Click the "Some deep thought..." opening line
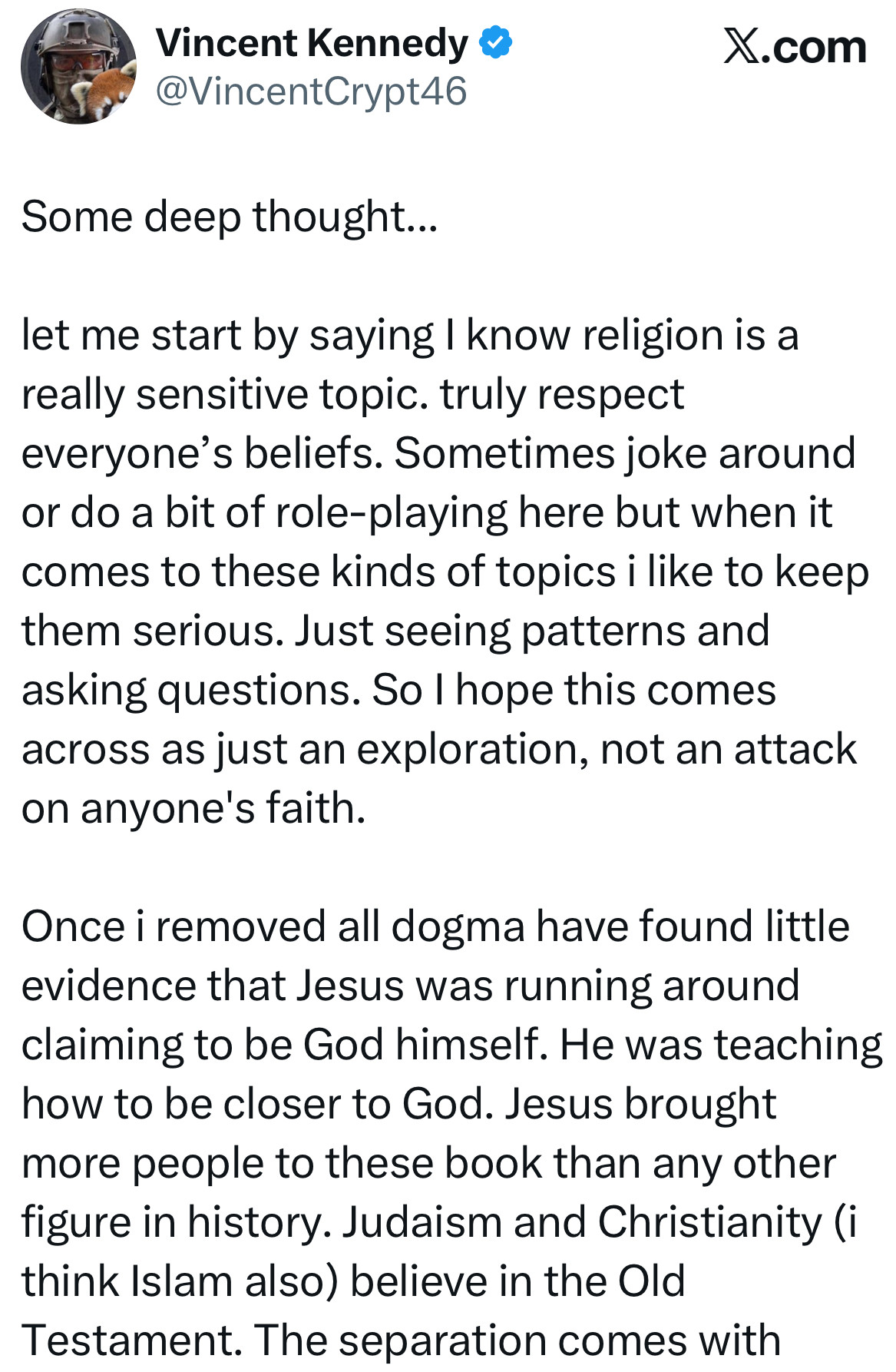 230,216
